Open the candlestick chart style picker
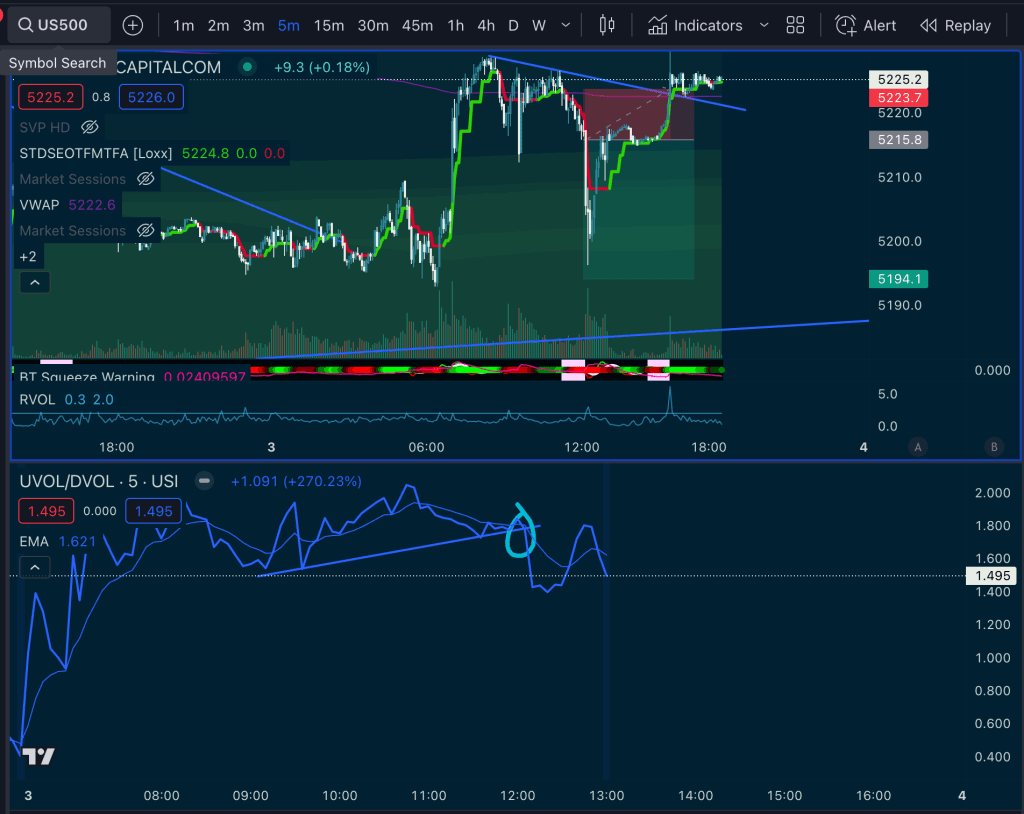The height and width of the screenshot is (814, 1024). 606,25
